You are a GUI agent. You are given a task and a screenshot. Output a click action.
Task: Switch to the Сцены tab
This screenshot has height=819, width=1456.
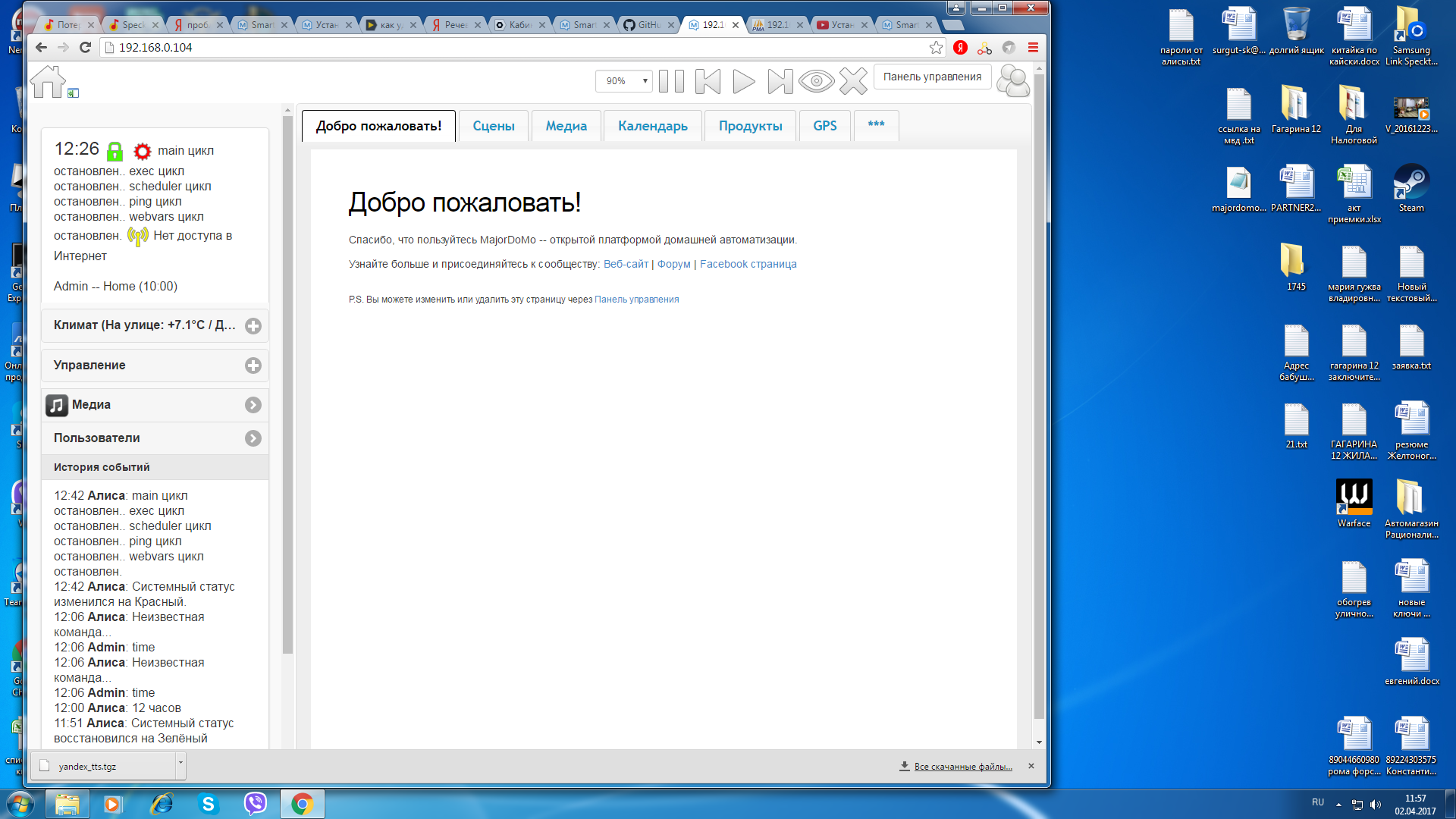(x=493, y=125)
